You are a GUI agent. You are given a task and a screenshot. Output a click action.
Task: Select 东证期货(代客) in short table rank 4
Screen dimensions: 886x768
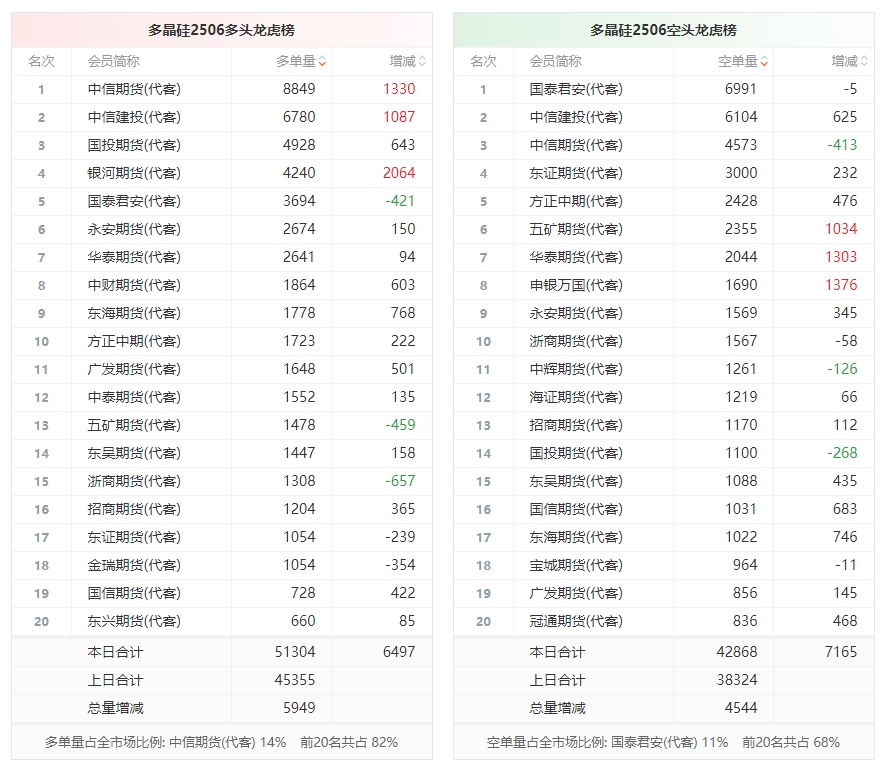[576, 173]
